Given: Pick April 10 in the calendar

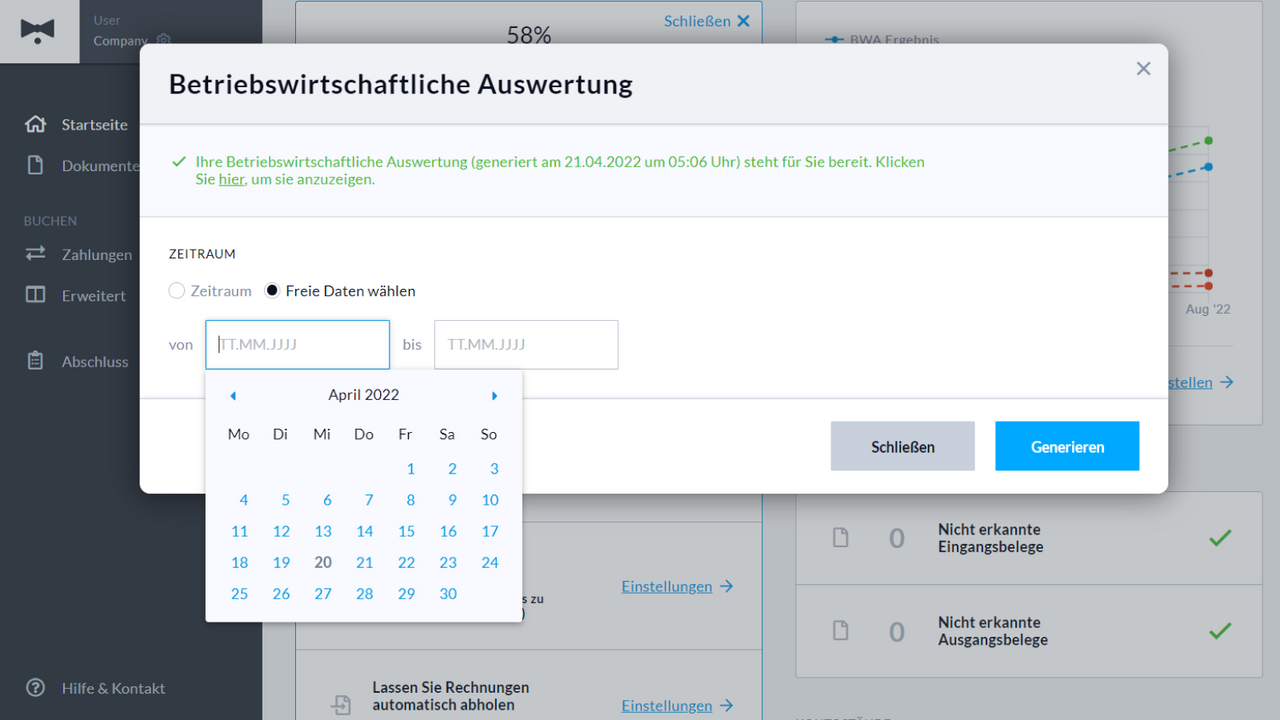Looking at the screenshot, I should tap(490, 500).
